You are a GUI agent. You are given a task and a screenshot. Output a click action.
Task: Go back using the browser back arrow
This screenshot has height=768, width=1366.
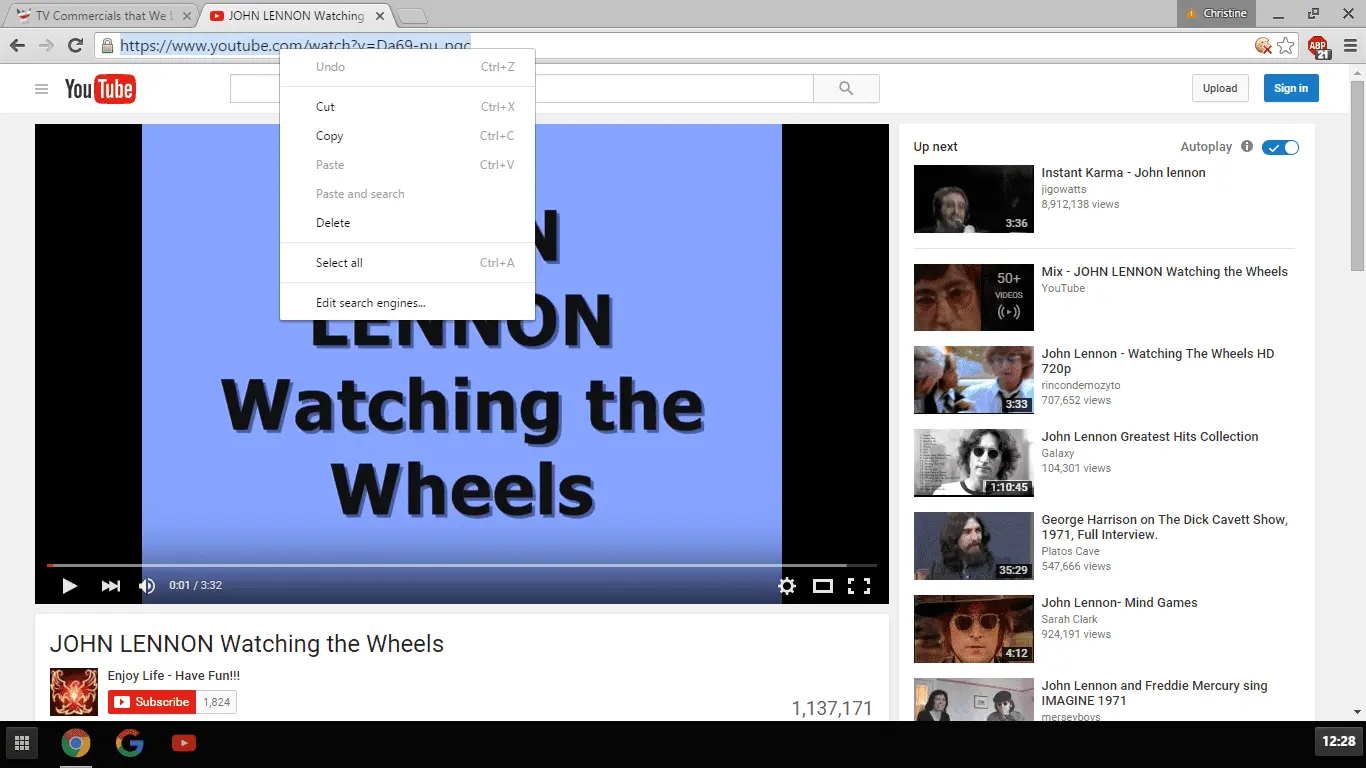click(17, 45)
